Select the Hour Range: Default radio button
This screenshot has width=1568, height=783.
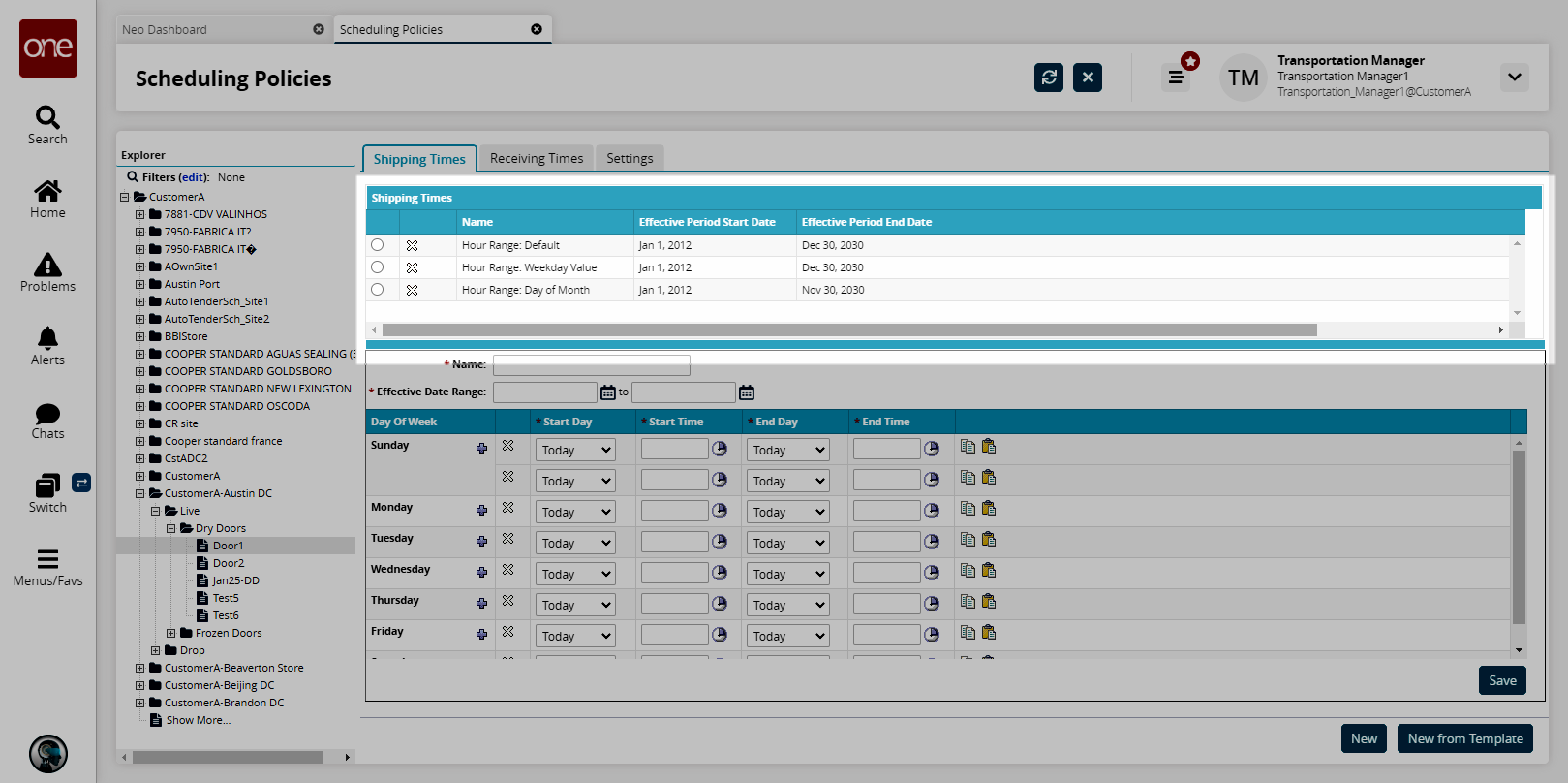[x=378, y=245]
